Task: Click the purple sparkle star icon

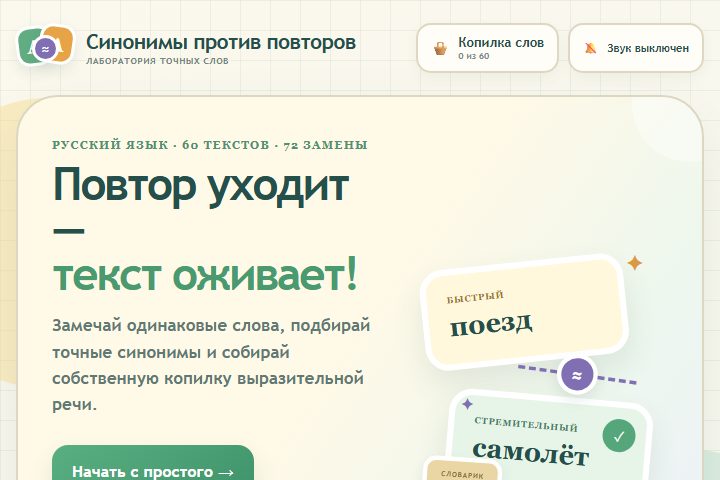Action: coord(467,404)
